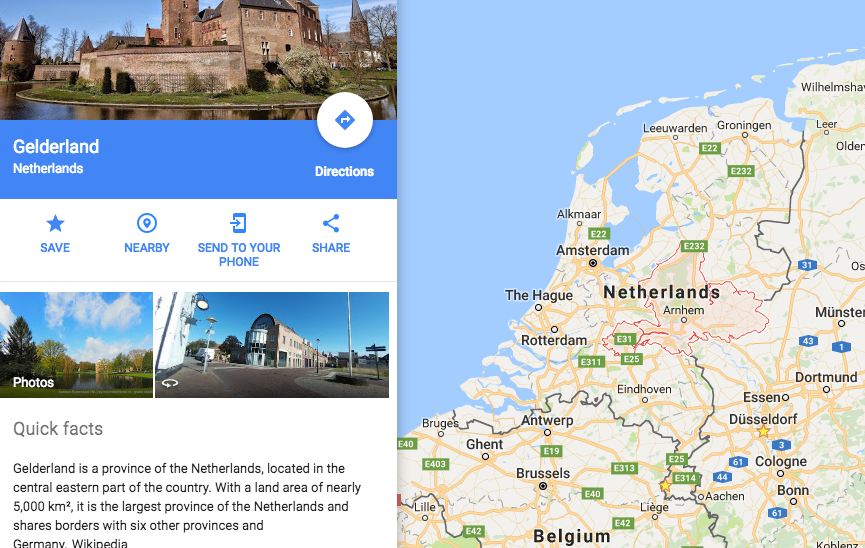Viewport: 865px width, 548px height.
Task: Open Nearby search pin icon
Action: pyautogui.click(x=147, y=224)
